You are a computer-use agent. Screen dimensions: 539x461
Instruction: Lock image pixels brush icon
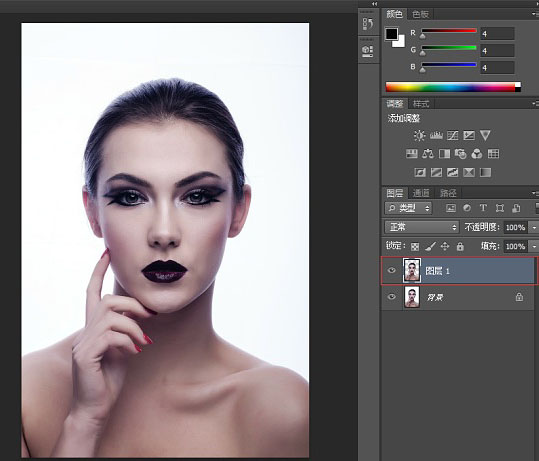pyautogui.click(x=430, y=246)
